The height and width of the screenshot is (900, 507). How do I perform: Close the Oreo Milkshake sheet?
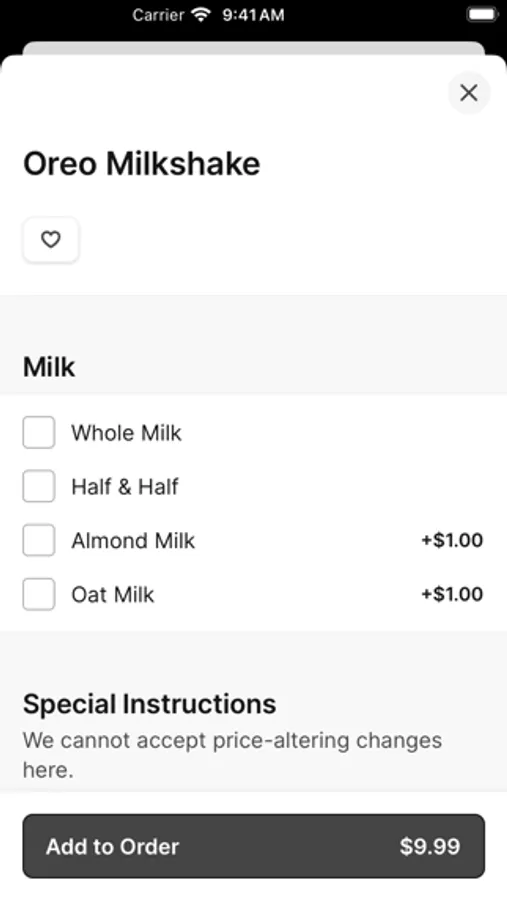[469, 92]
